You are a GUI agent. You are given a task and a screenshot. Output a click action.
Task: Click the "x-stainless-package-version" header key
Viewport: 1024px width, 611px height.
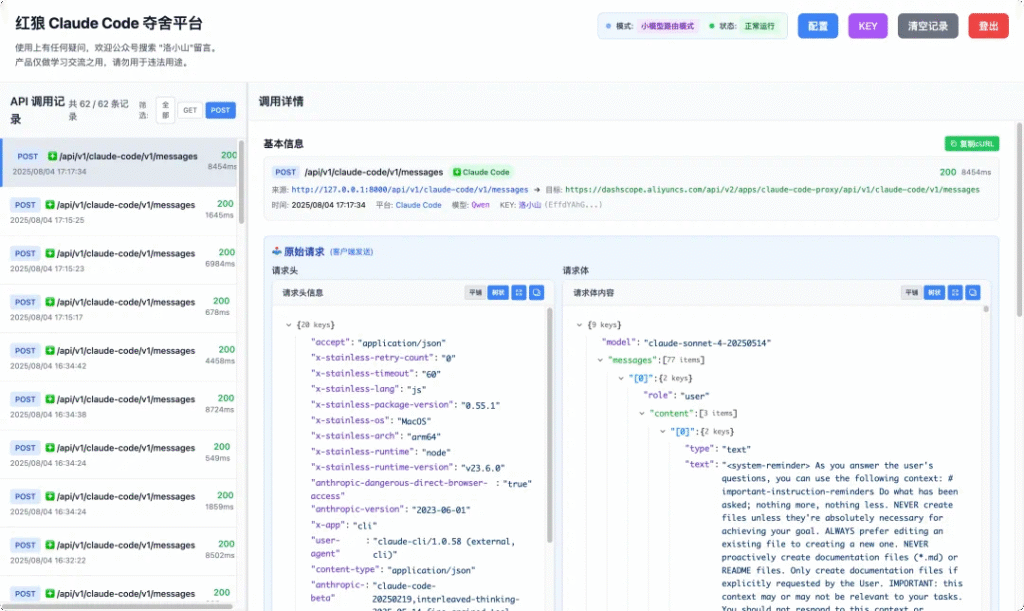[383, 405]
